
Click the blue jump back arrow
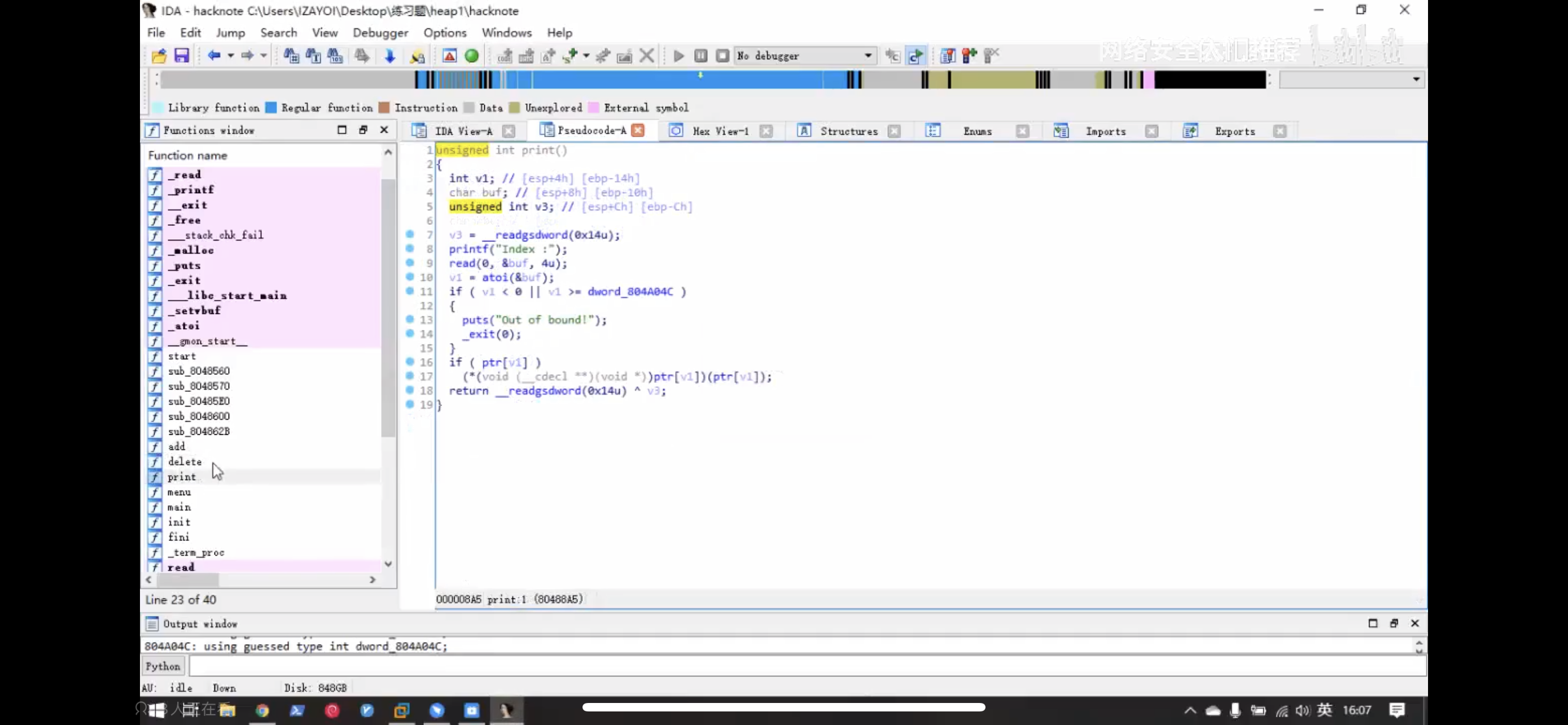coord(214,56)
